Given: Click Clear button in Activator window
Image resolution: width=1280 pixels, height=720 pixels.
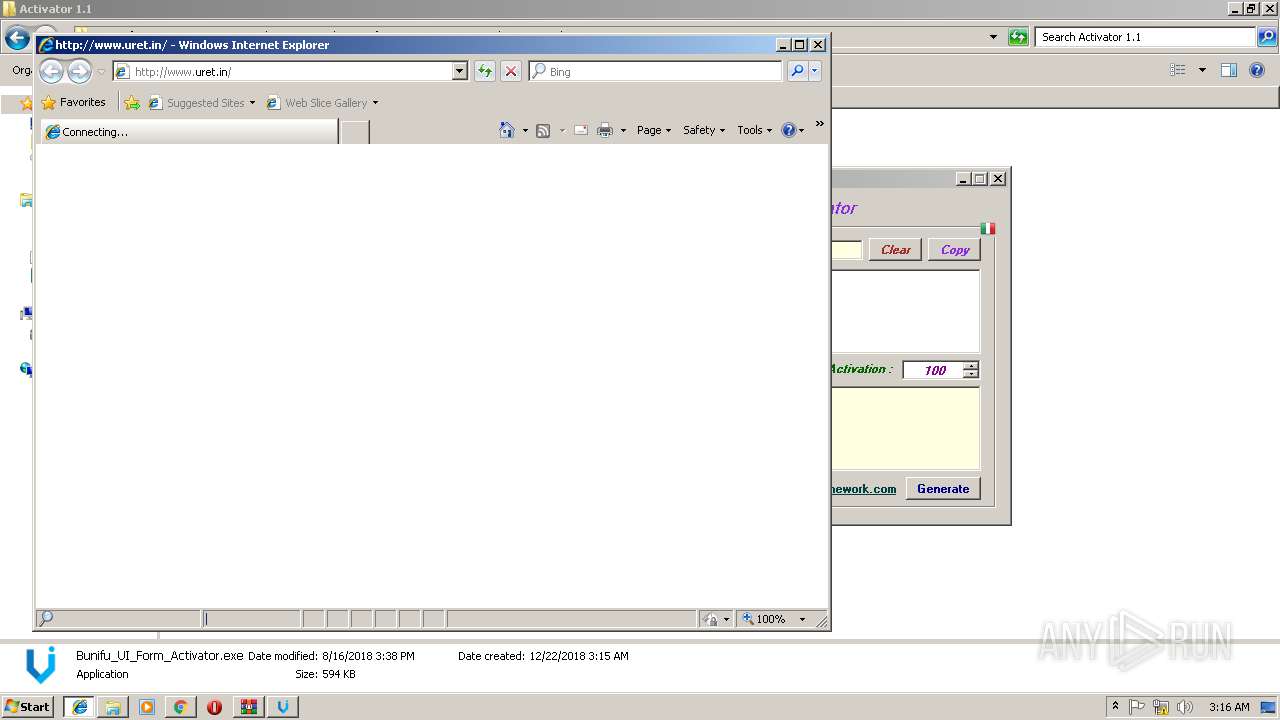Looking at the screenshot, I should point(895,250).
